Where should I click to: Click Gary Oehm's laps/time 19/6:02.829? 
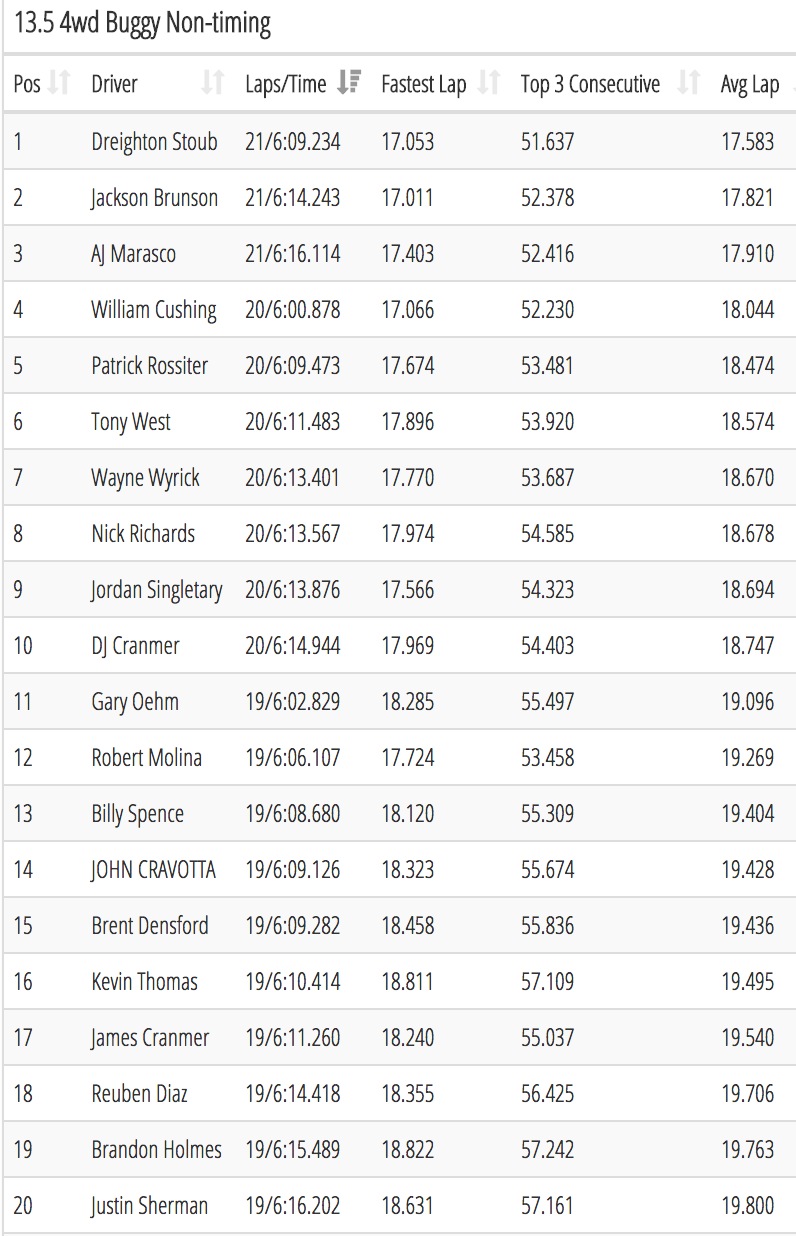tap(292, 702)
